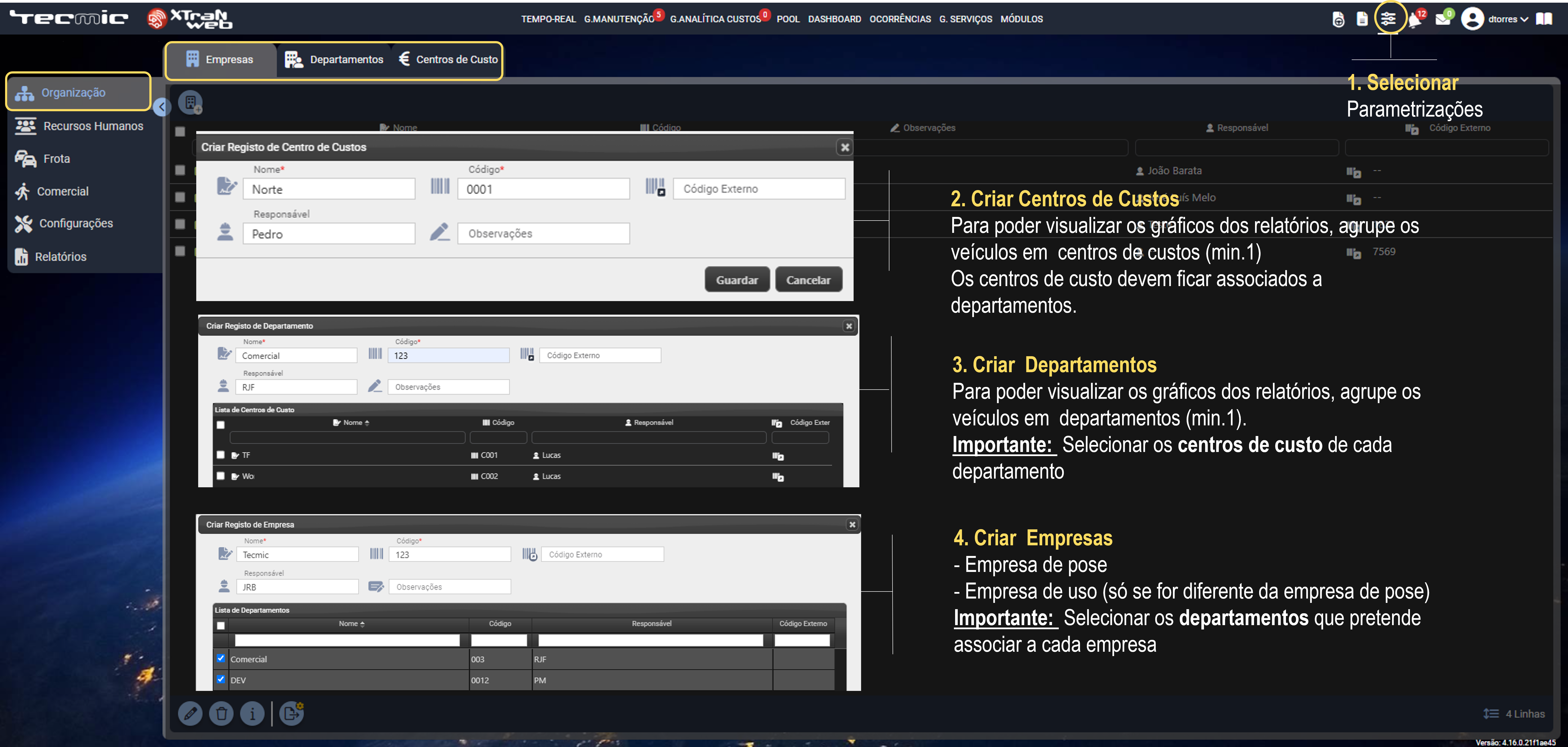The height and width of the screenshot is (747, 1568).
Task: Click the driver document icon in header
Action: pos(1338,20)
